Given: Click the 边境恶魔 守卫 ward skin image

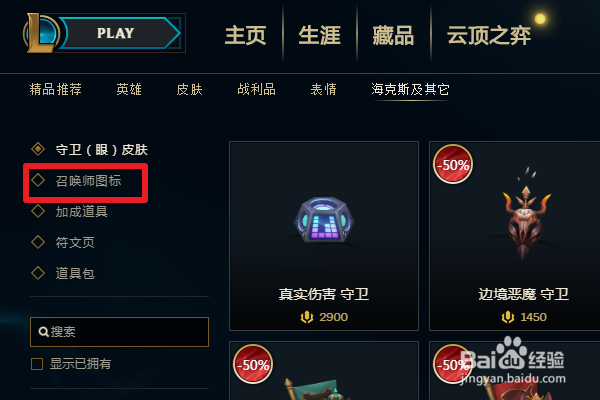Looking at the screenshot, I should [526, 214].
